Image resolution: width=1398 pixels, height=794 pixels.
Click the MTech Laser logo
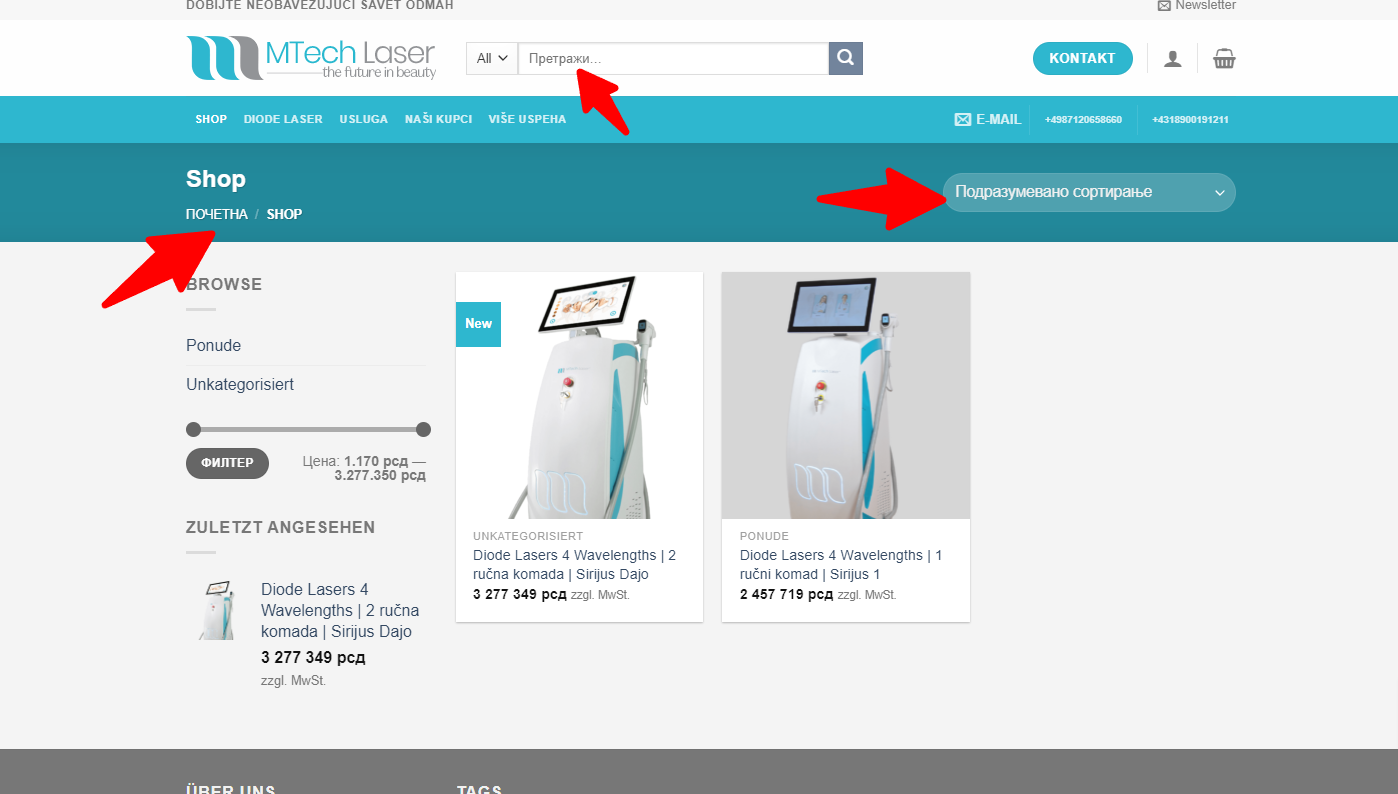pos(311,58)
